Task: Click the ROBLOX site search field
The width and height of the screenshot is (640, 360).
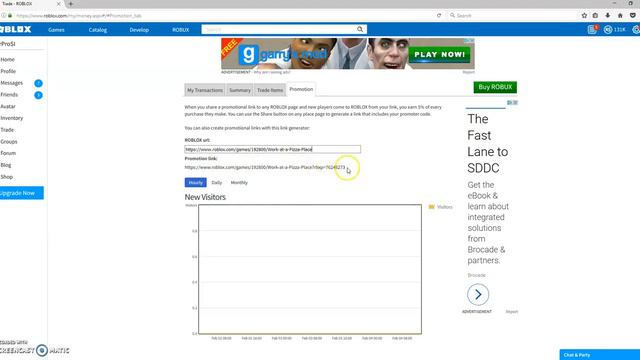Action: tap(279, 29)
